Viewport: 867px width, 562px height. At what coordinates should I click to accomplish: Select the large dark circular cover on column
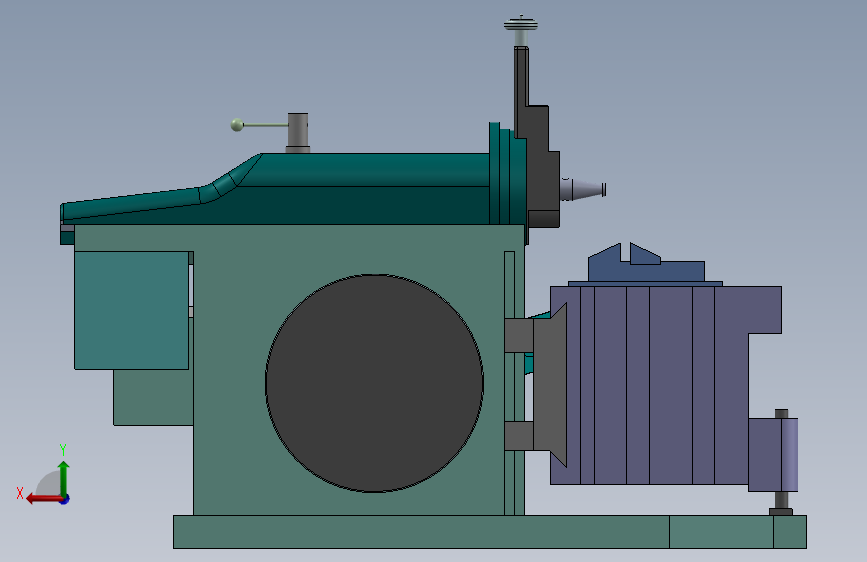[374, 383]
